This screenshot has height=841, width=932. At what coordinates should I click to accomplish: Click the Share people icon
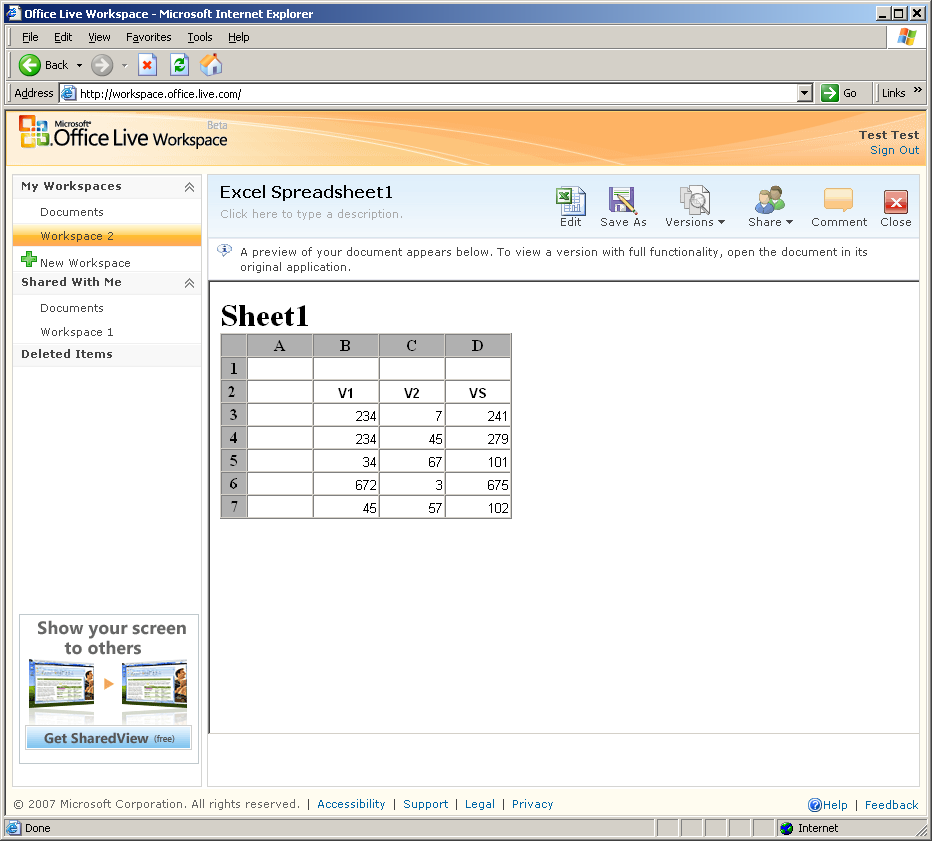(x=770, y=200)
